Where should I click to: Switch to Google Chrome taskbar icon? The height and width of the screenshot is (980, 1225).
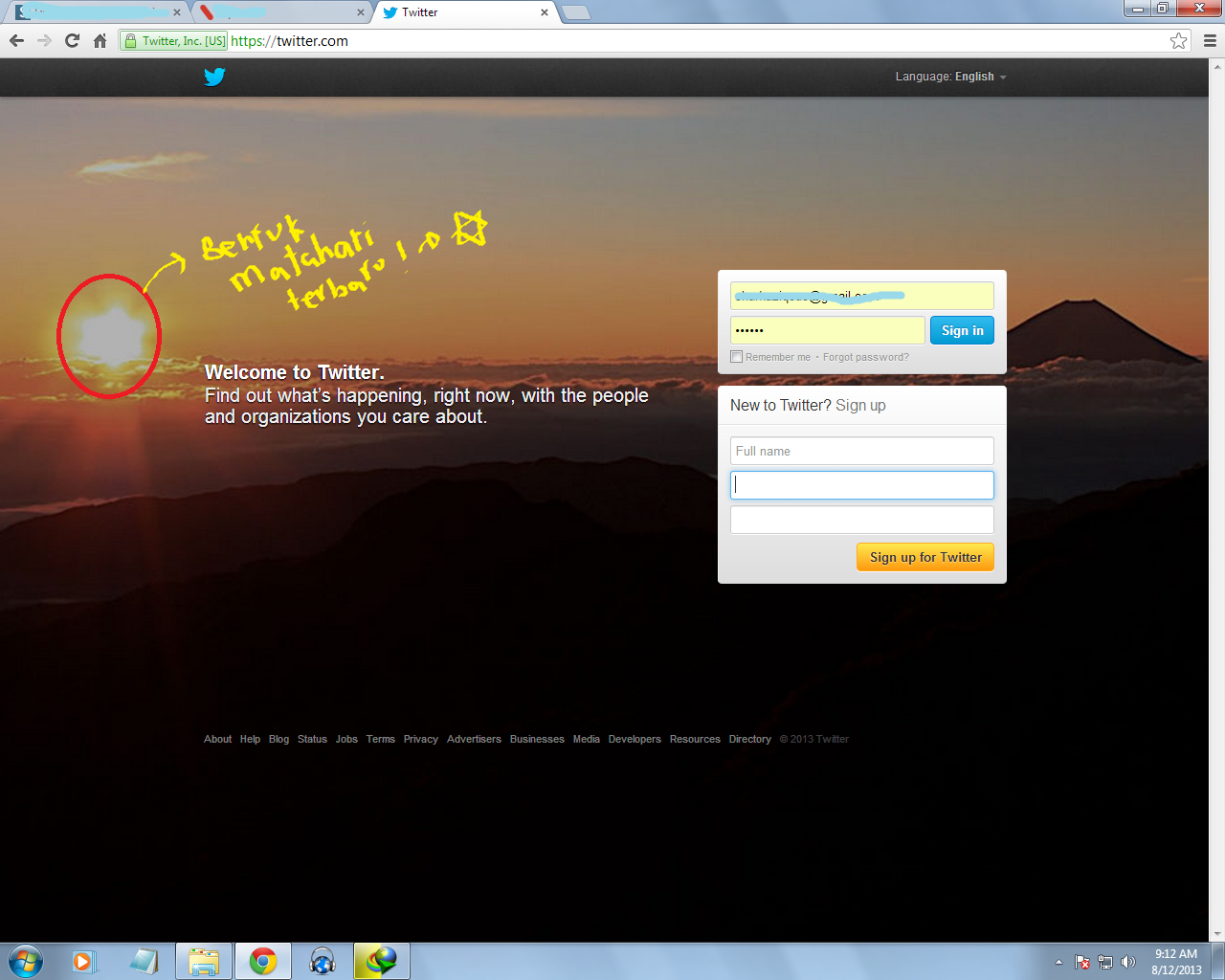263,961
